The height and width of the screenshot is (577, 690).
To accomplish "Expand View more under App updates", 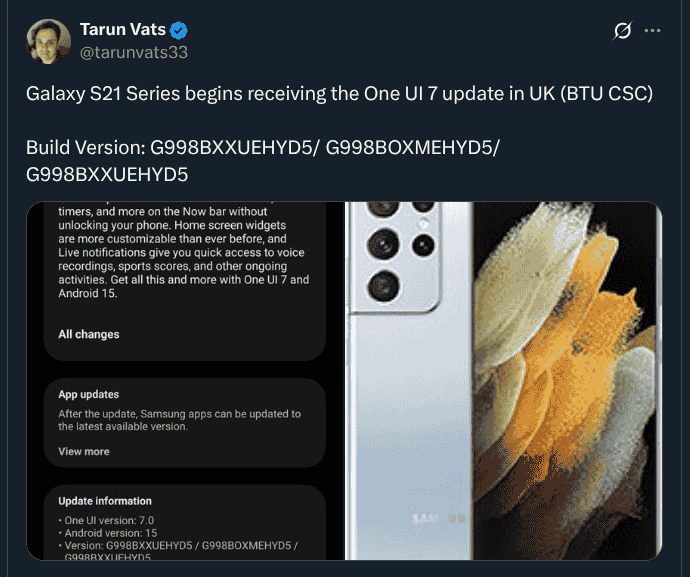I will (x=84, y=452).
